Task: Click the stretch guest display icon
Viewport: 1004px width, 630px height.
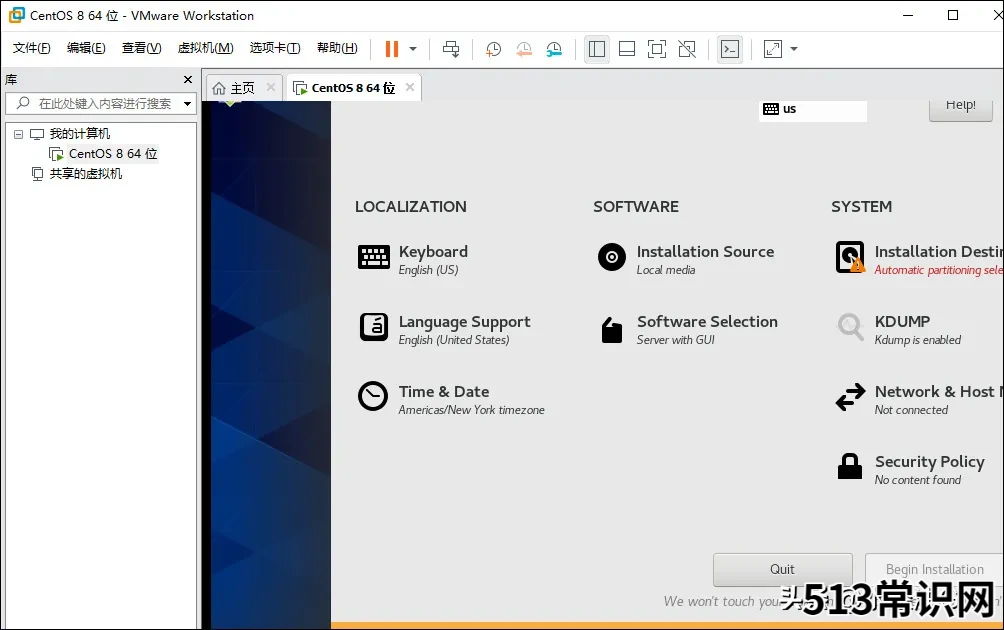Action: 773,49
